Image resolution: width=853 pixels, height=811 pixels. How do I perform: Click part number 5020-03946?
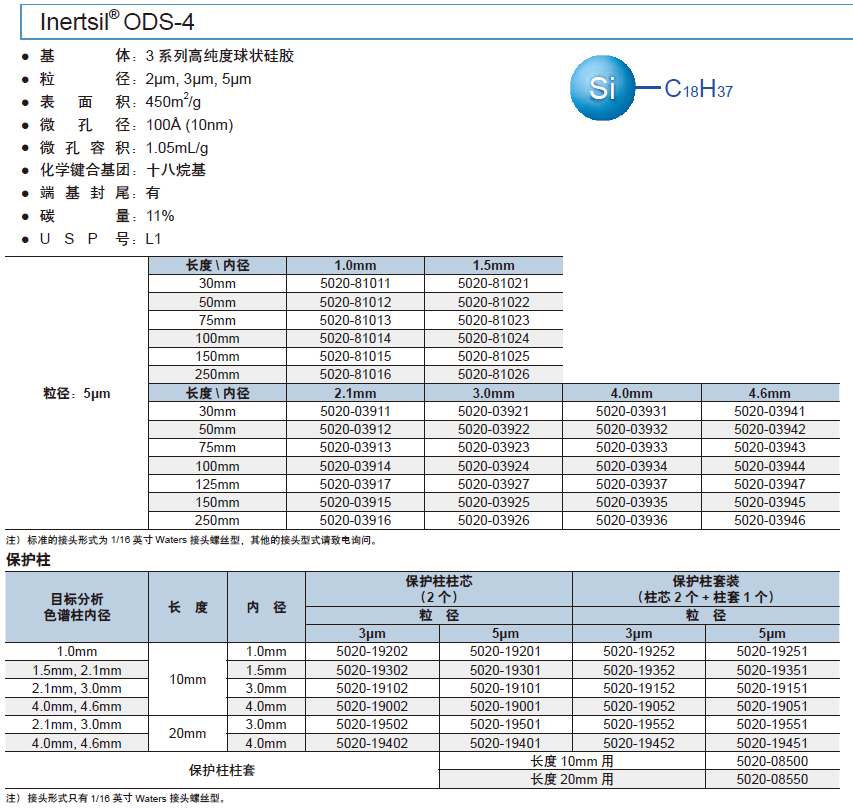point(769,520)
